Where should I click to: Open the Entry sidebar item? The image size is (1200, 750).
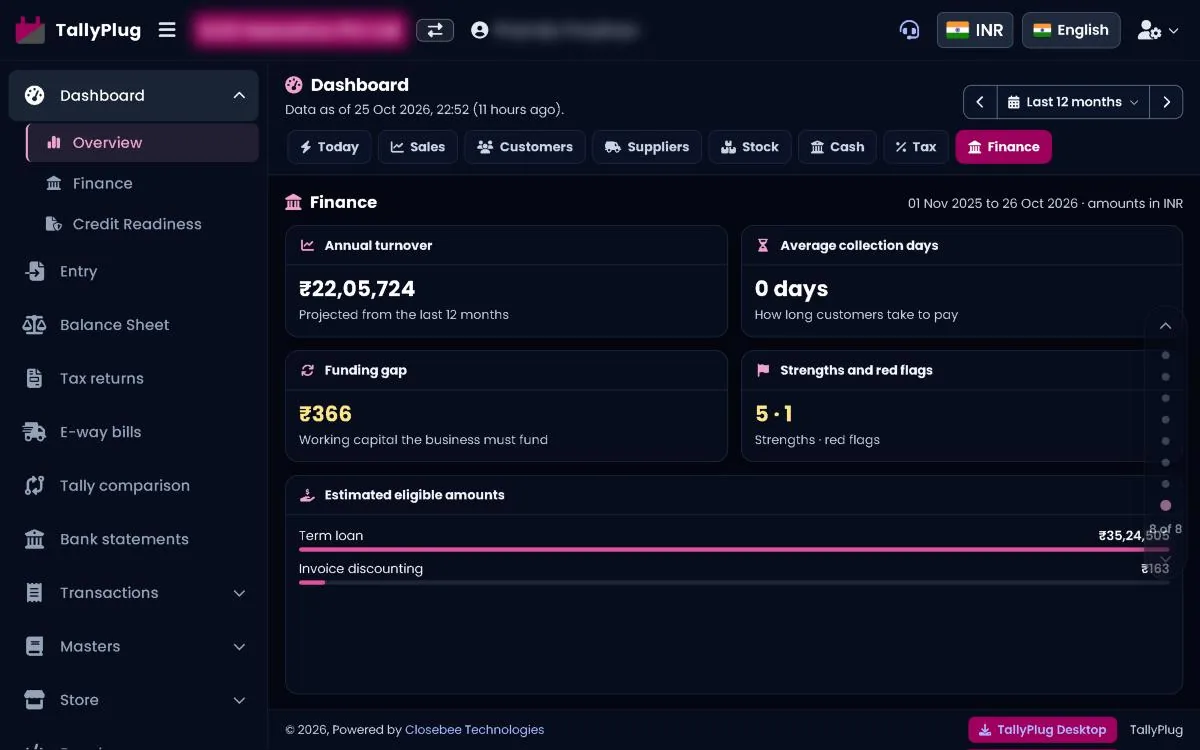(x=133, y=271)
